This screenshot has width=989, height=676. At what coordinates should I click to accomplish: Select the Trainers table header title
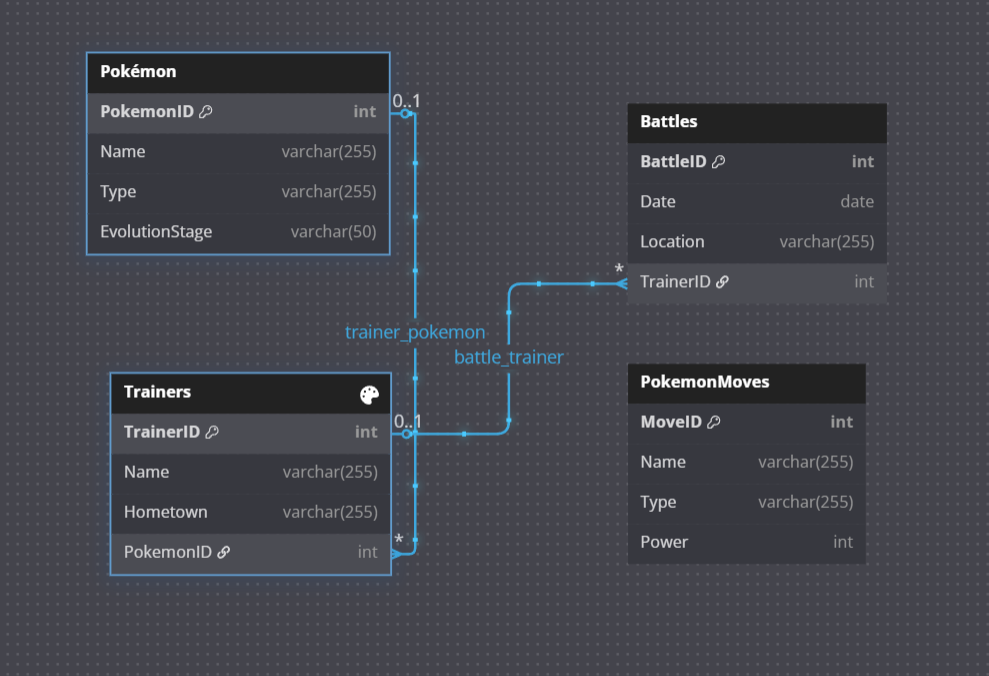tap(157, 392)
